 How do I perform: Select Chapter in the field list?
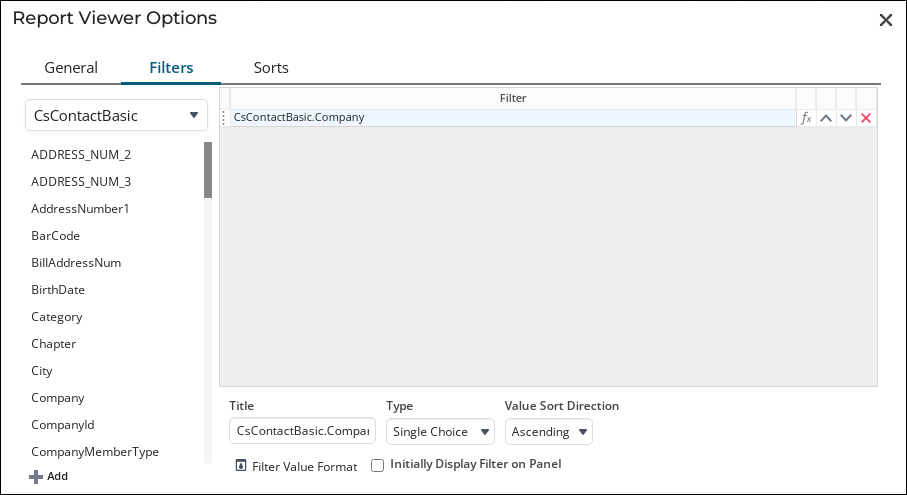coord(53,343)
